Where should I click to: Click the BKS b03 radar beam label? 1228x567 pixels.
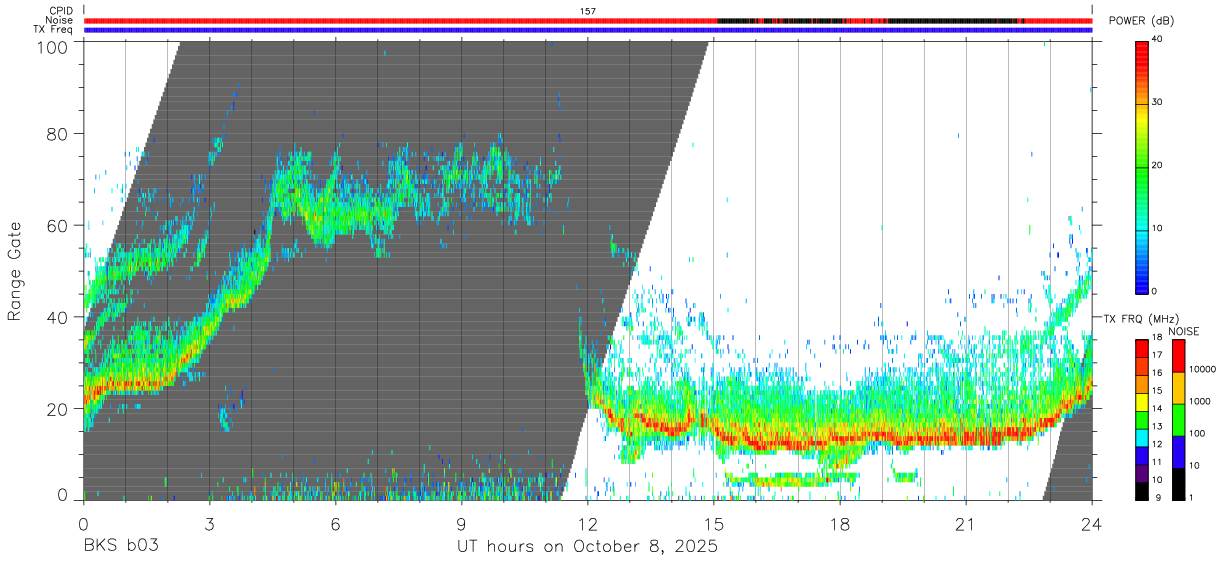[x=120, y=546]
